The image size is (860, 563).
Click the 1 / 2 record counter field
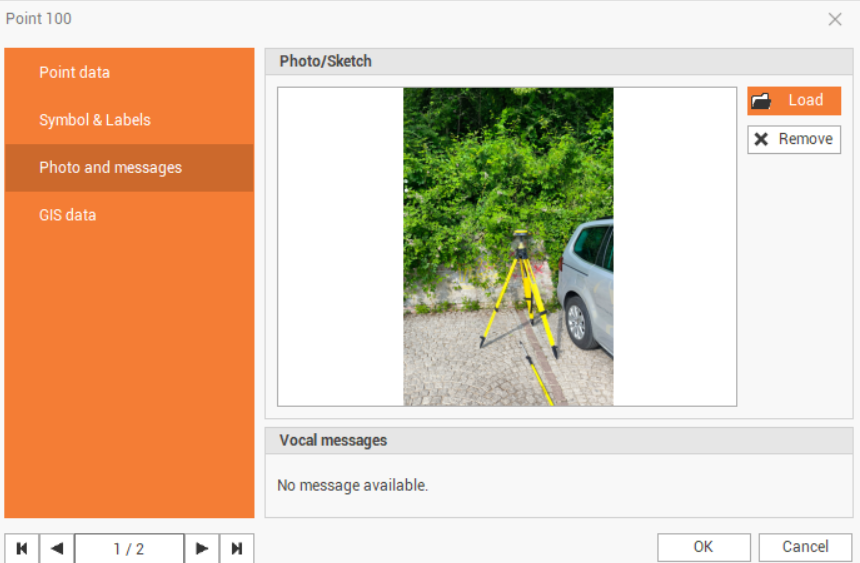pyautogui.click(x=129, y=548)
